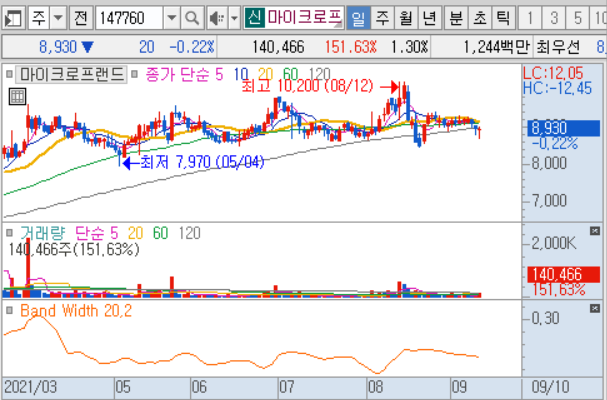Image resolution: width=607 pixels, height=400 pixels.
Task: Select period button 5
Action: coord(578,18)
